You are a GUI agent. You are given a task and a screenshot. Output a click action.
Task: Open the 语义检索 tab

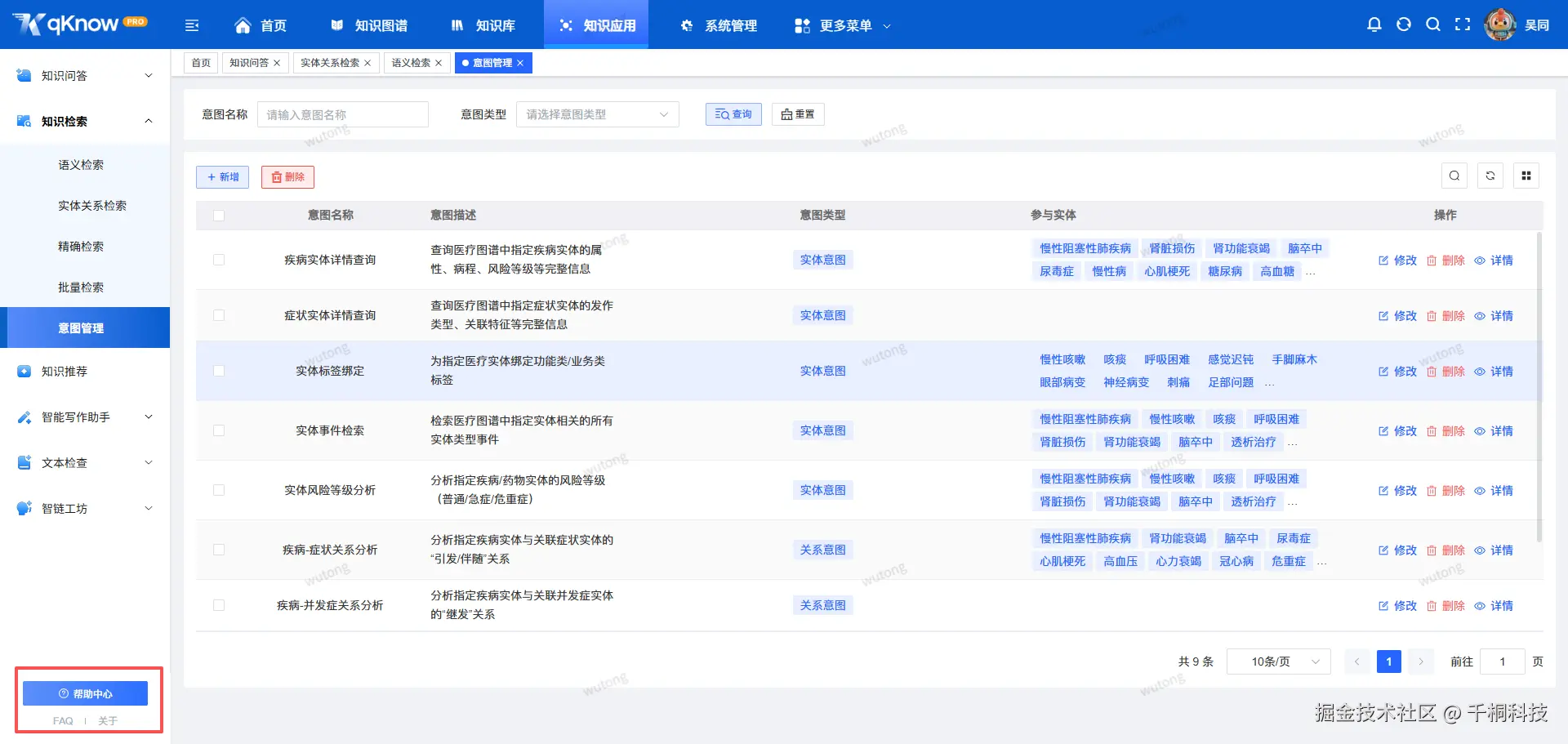pyautogui.click(x=411, y=63)
